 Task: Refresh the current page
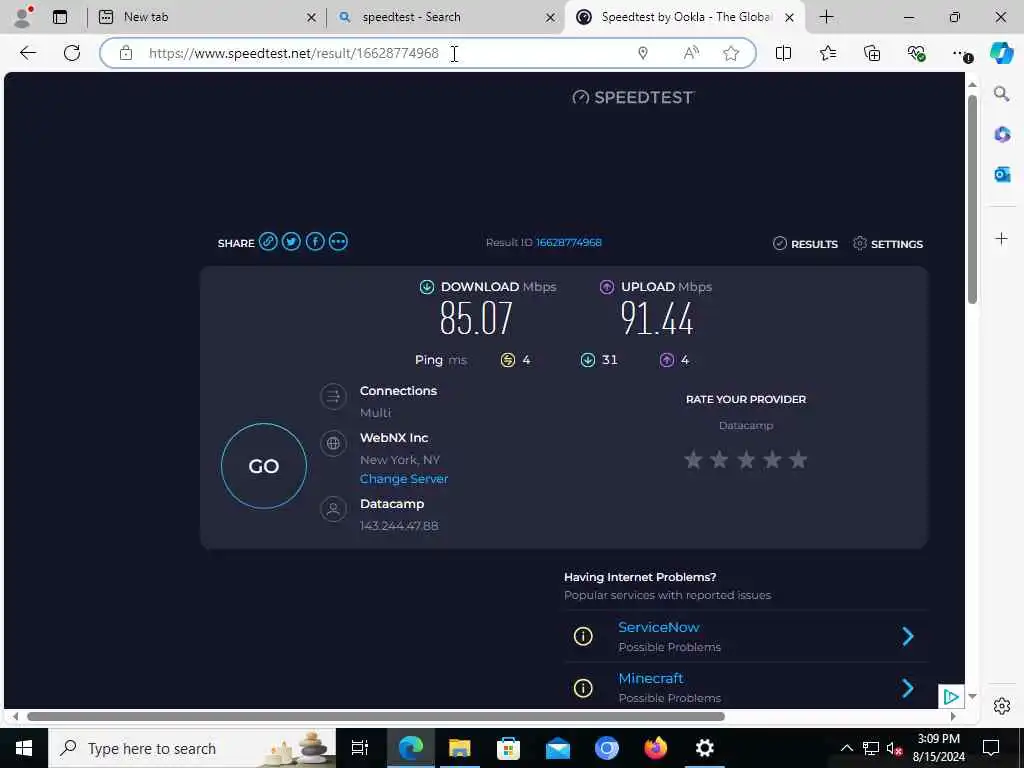(72, 53)
